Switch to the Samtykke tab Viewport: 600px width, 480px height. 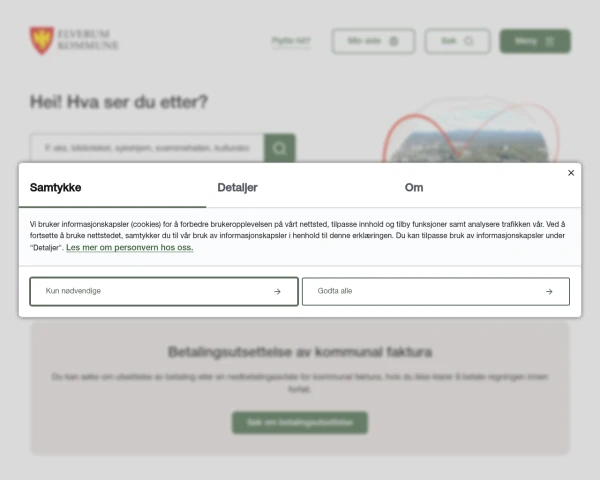(112, 188)
